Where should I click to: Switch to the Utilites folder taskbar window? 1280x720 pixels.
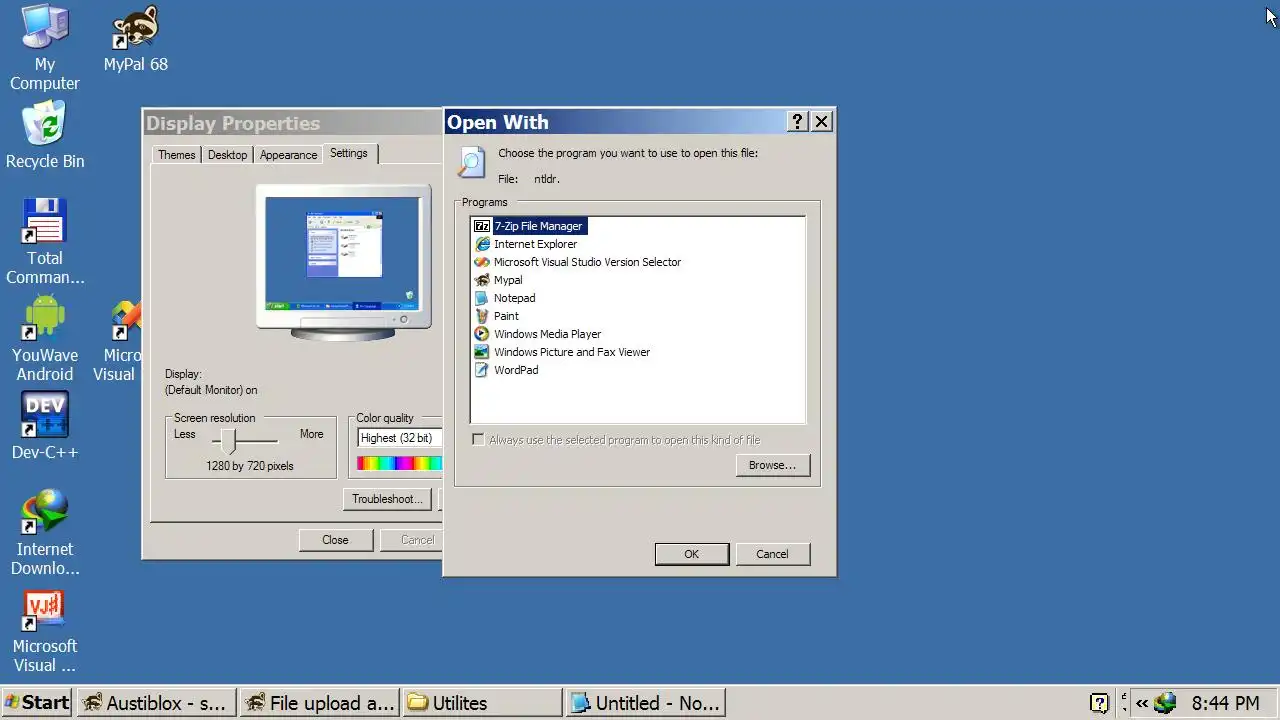[x=482, y=703]
